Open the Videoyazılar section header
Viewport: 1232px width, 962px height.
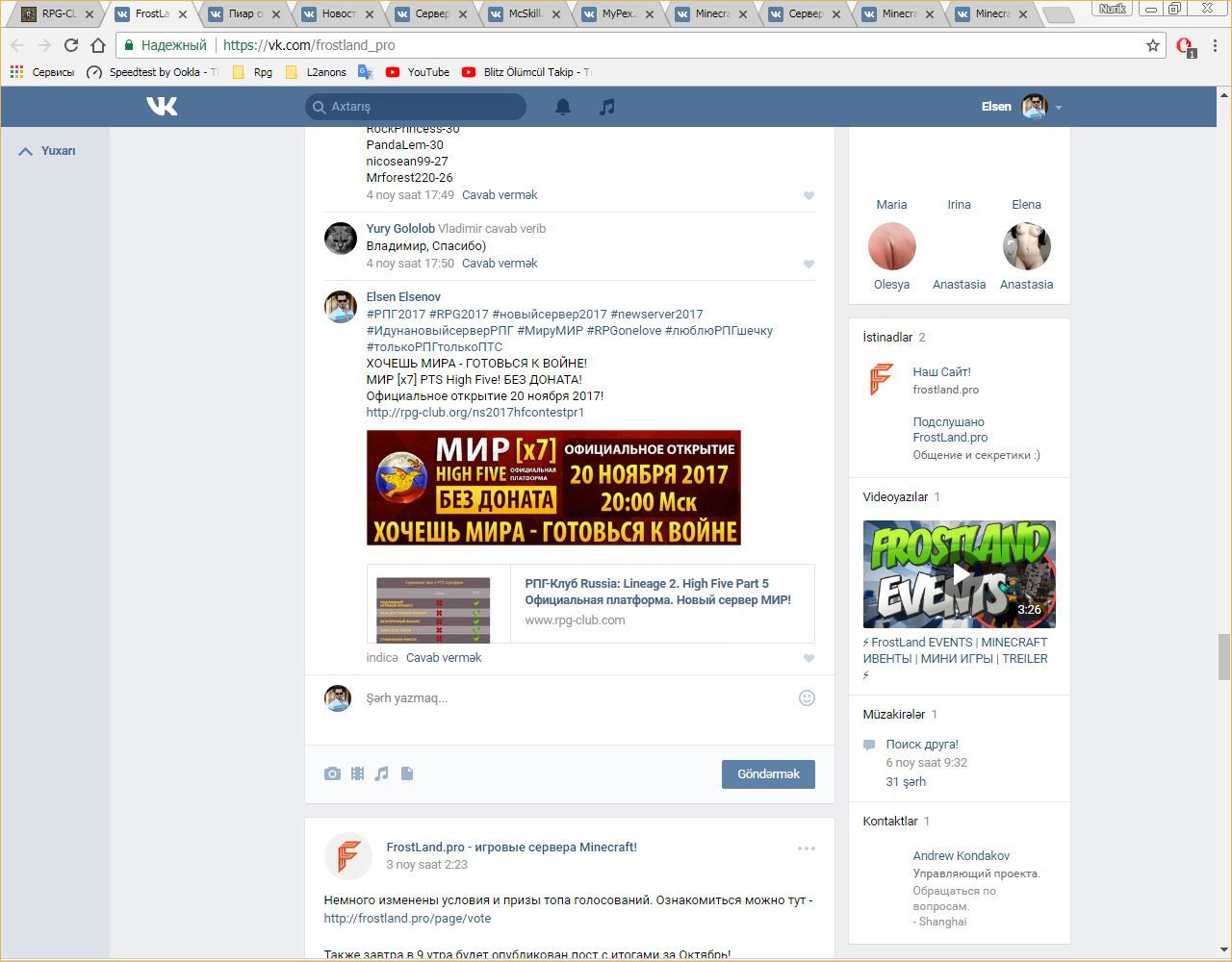[x=895, y=496]
